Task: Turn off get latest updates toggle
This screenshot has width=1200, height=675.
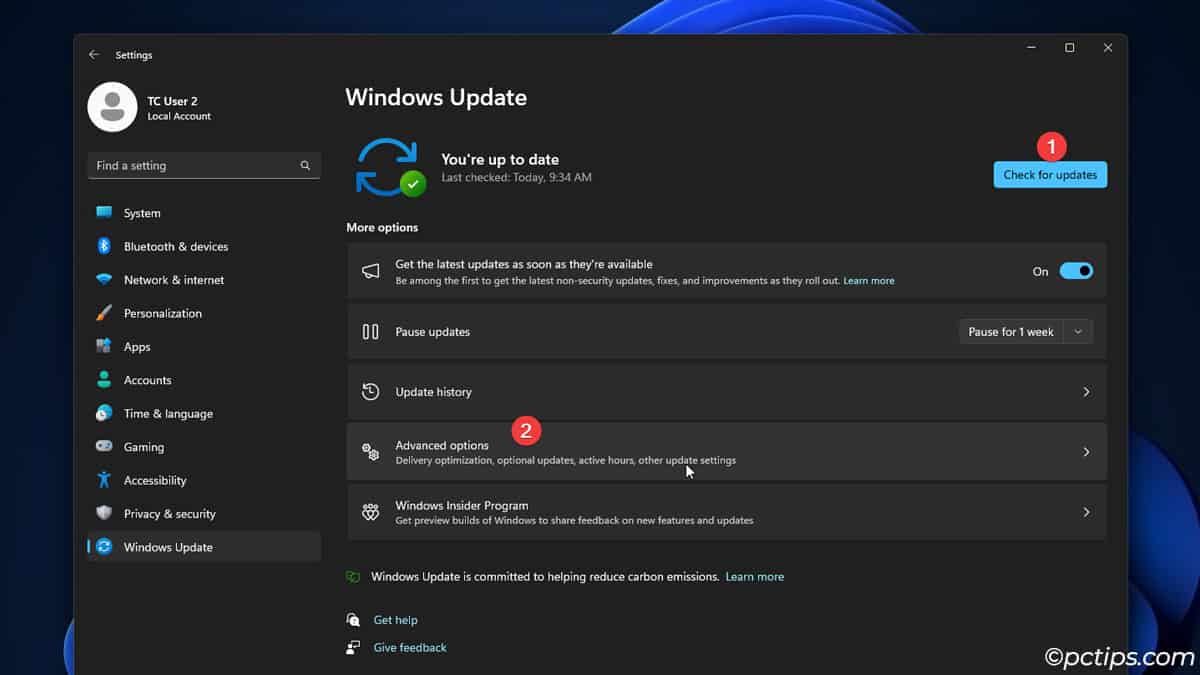Action: (1076, 271)
